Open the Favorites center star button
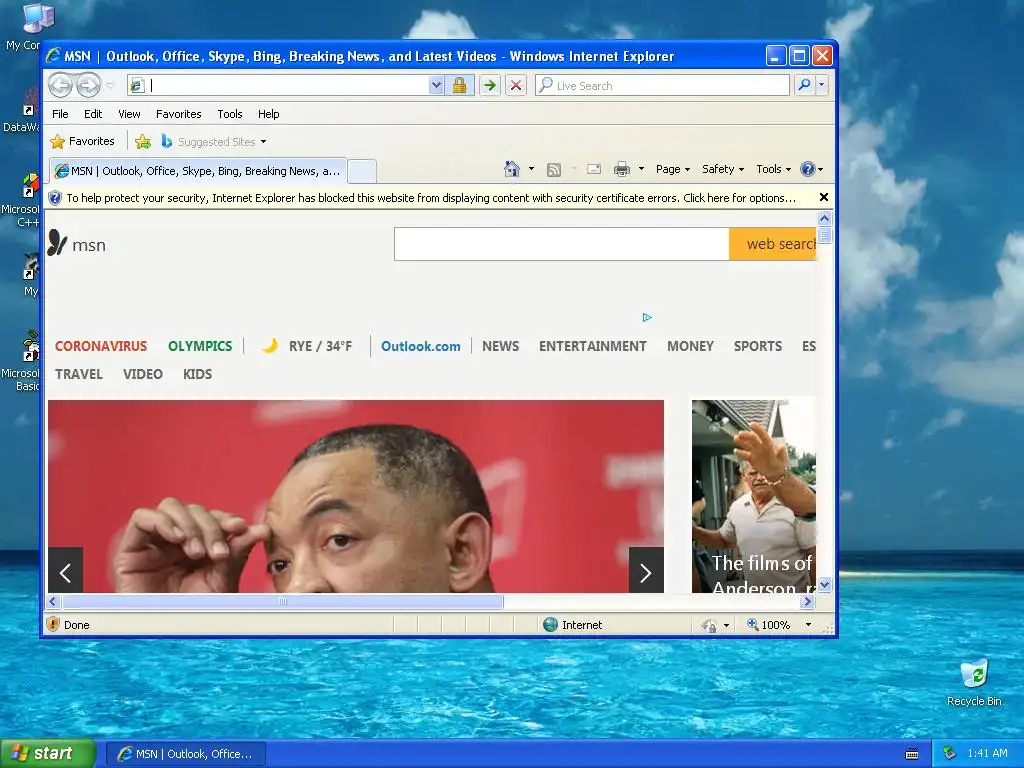Viewport: 1024px width, 768px height. pyautogui.click(x=82, y=141)
